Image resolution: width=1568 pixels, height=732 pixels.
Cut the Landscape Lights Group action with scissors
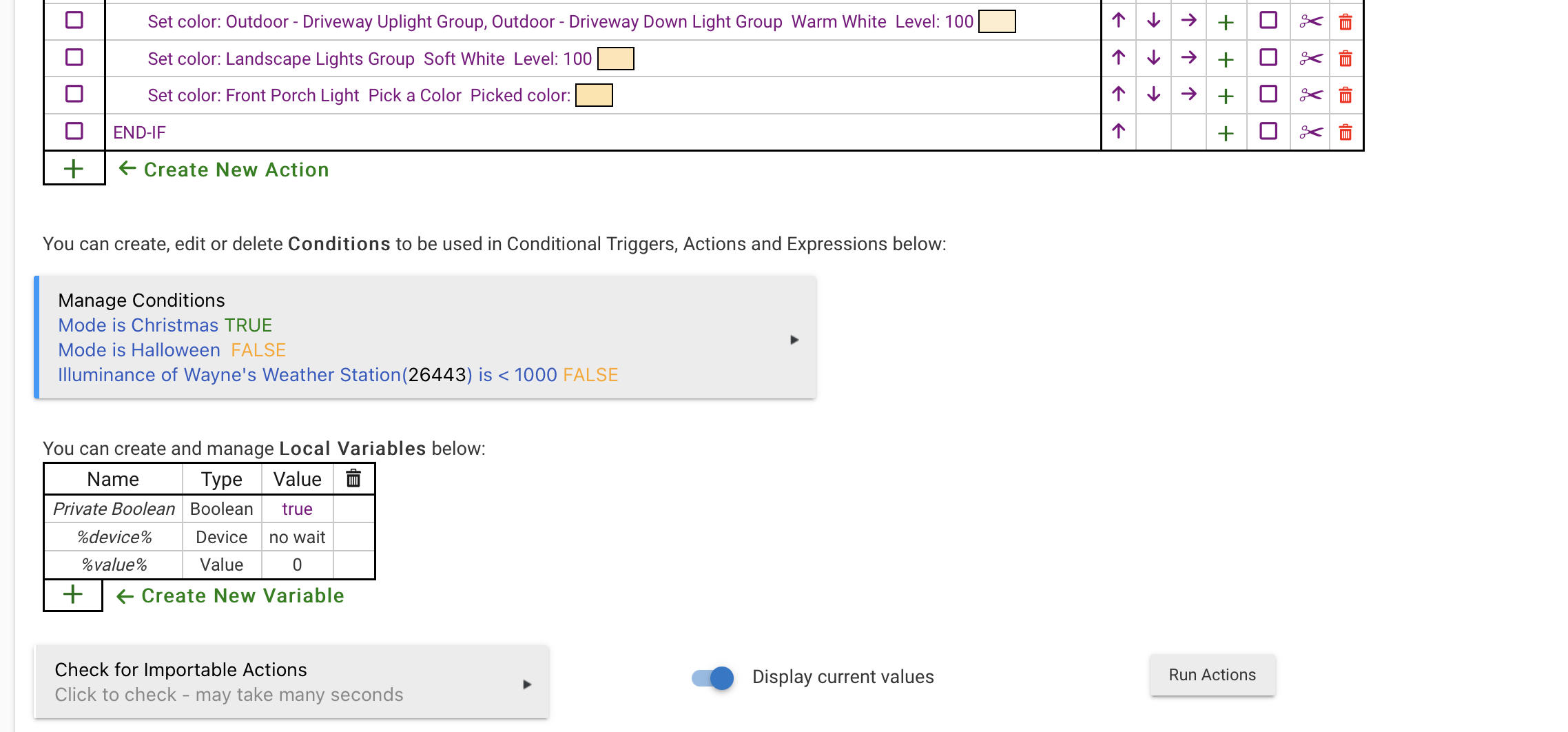(1311, 59)
